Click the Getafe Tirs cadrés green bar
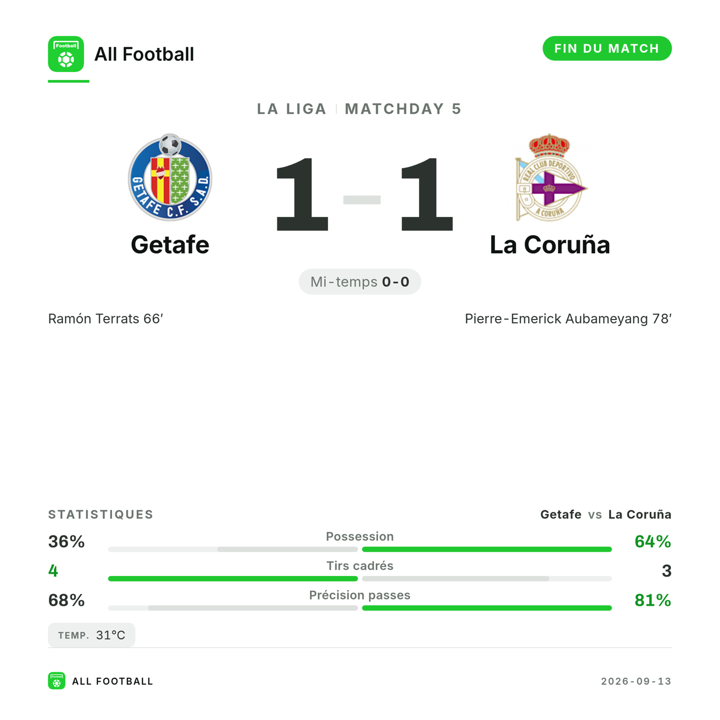Image resolution: width=720 pixels, height=720 pixels. 233,579
